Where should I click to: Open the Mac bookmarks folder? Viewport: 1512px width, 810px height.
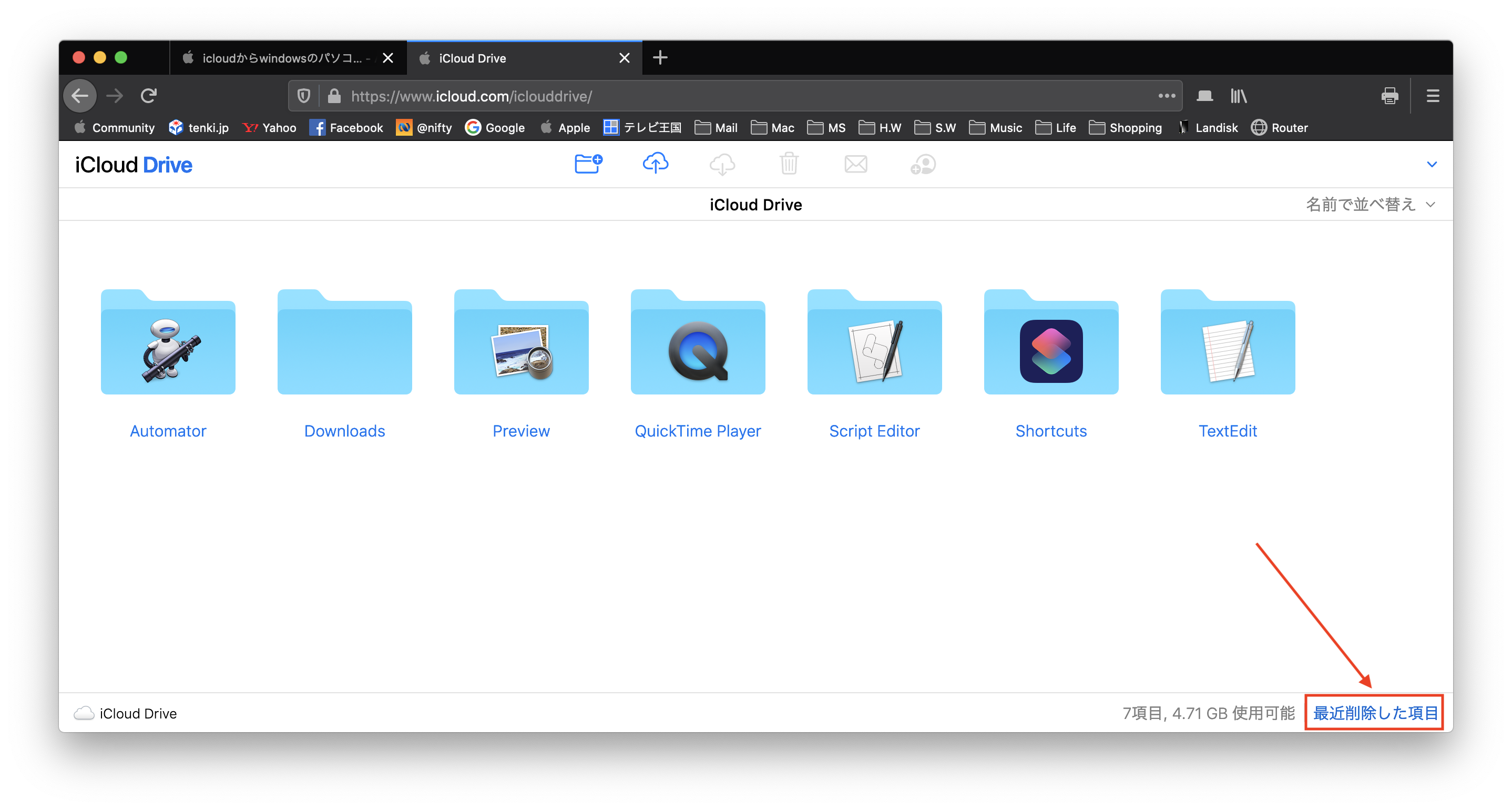[x=772, y=127]
